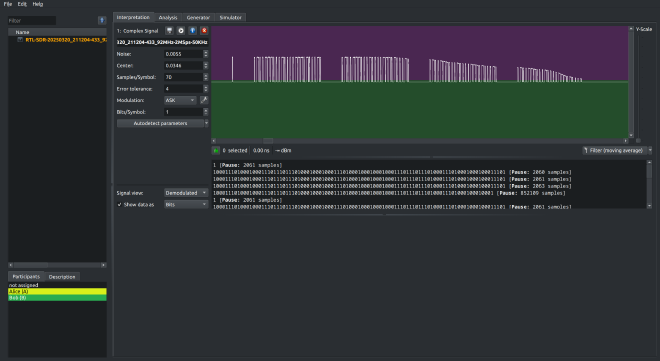Open the Signal view Demodulated dropdown
The image size is (660, 361).
(186, 193)
